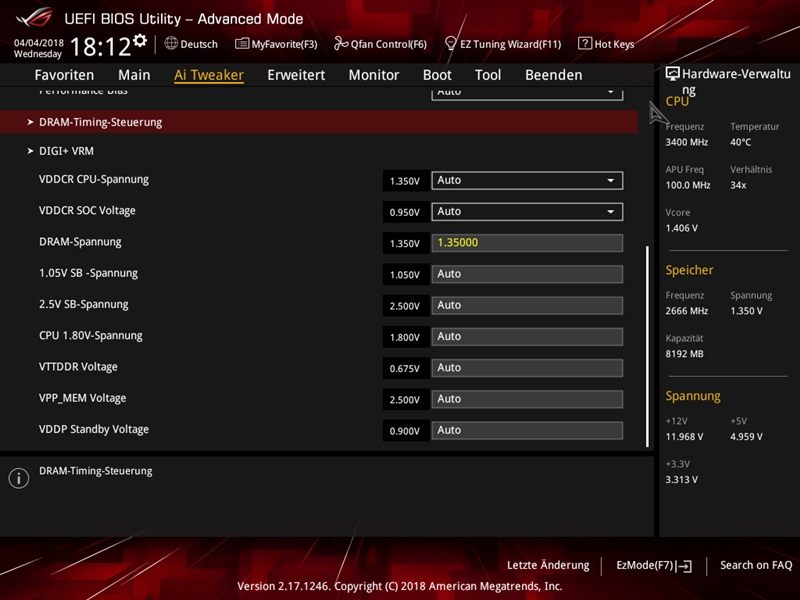The width and height of the screenshot is (800, 600).
Task: Click the Hardware-Verwaltung monitor icon
Action: click(672, 74)
